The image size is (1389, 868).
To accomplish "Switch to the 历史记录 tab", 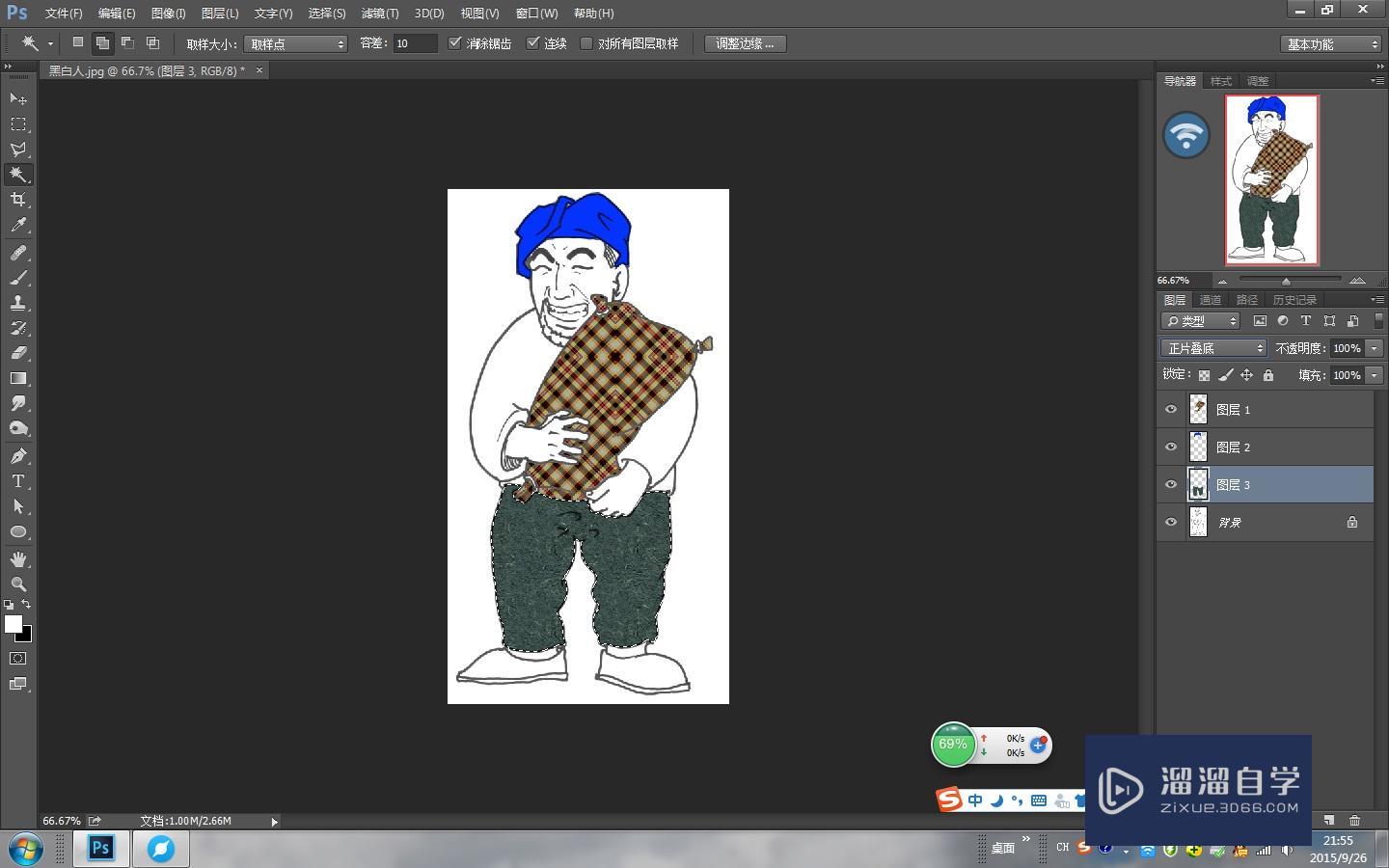I will point(1294,300).
